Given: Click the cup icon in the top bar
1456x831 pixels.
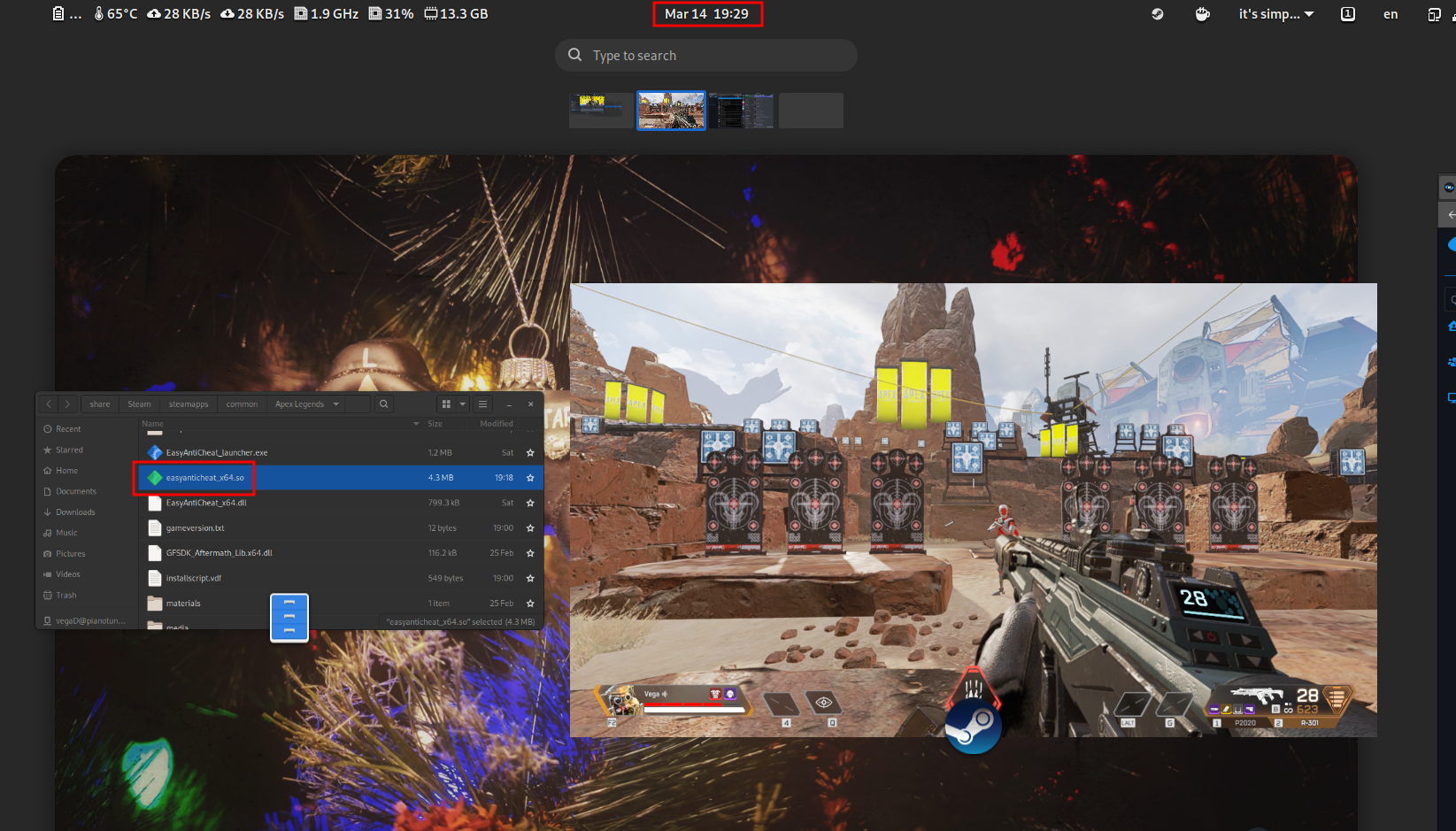Looking at the screenshot, I should (x=1202, y=14).
